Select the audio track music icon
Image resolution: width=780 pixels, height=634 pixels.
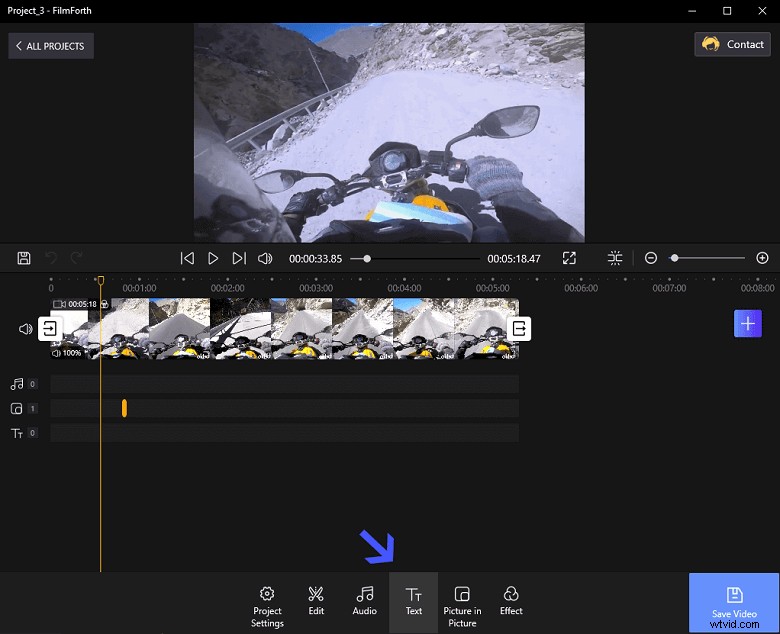(x=17, y=384)
